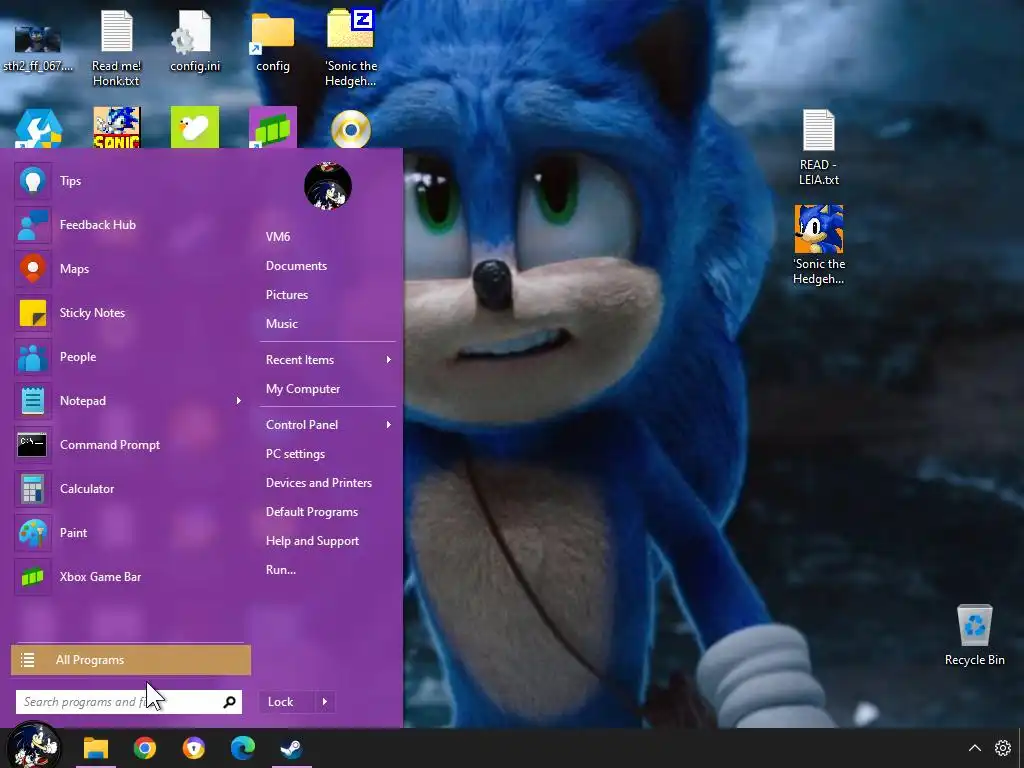
Task: Select the config folder shortcut on desktop
Action: point(272,41)
